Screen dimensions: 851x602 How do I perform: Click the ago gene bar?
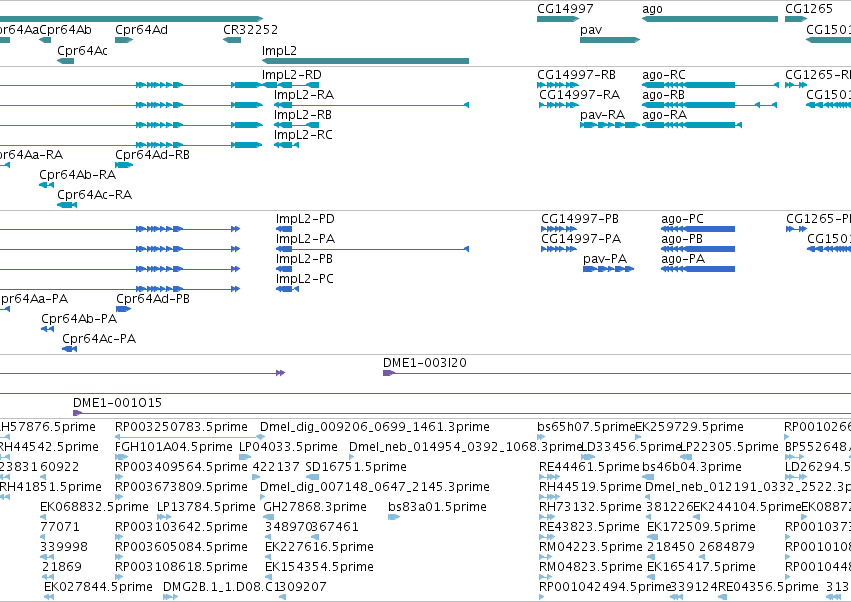point(710,19)
